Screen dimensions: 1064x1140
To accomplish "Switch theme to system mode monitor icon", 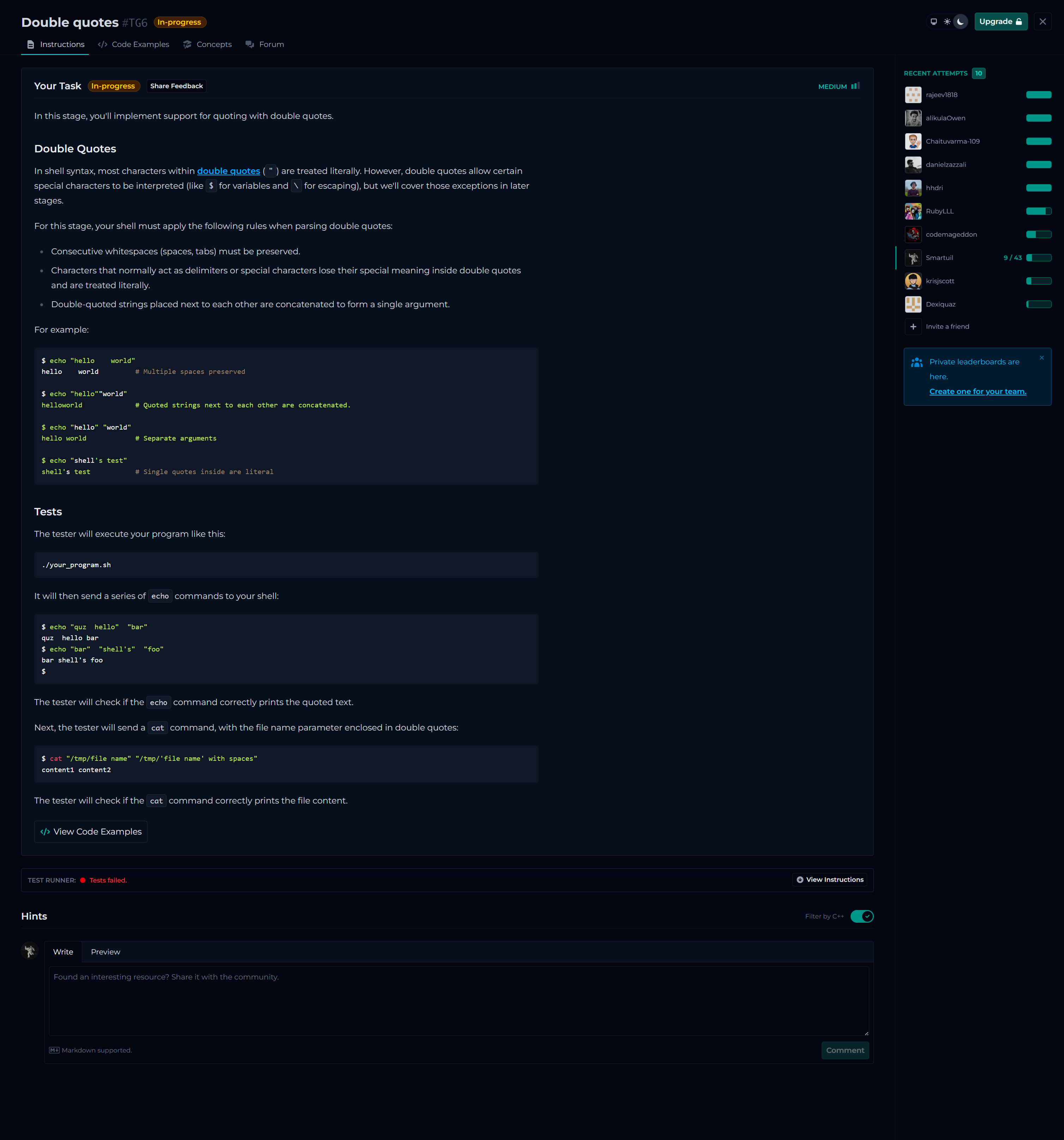I will pos(933,22).
